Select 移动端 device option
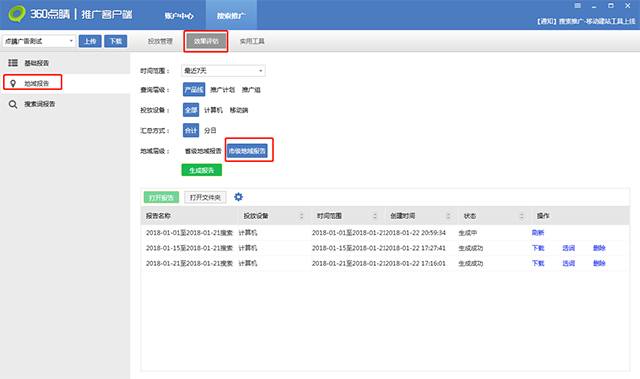 (239, 110)
